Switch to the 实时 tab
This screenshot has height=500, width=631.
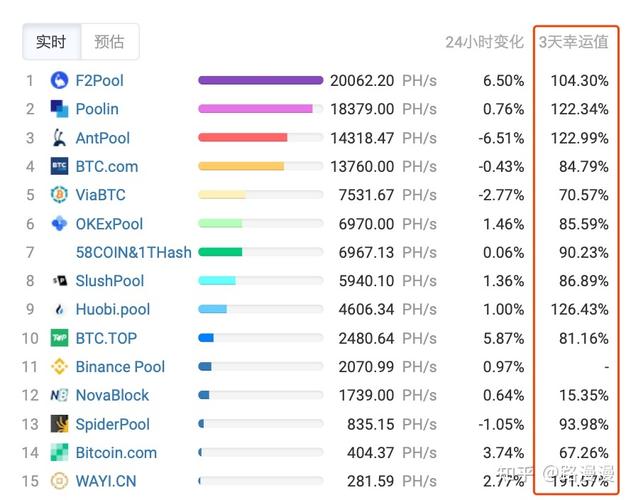[x=51, y=42]
